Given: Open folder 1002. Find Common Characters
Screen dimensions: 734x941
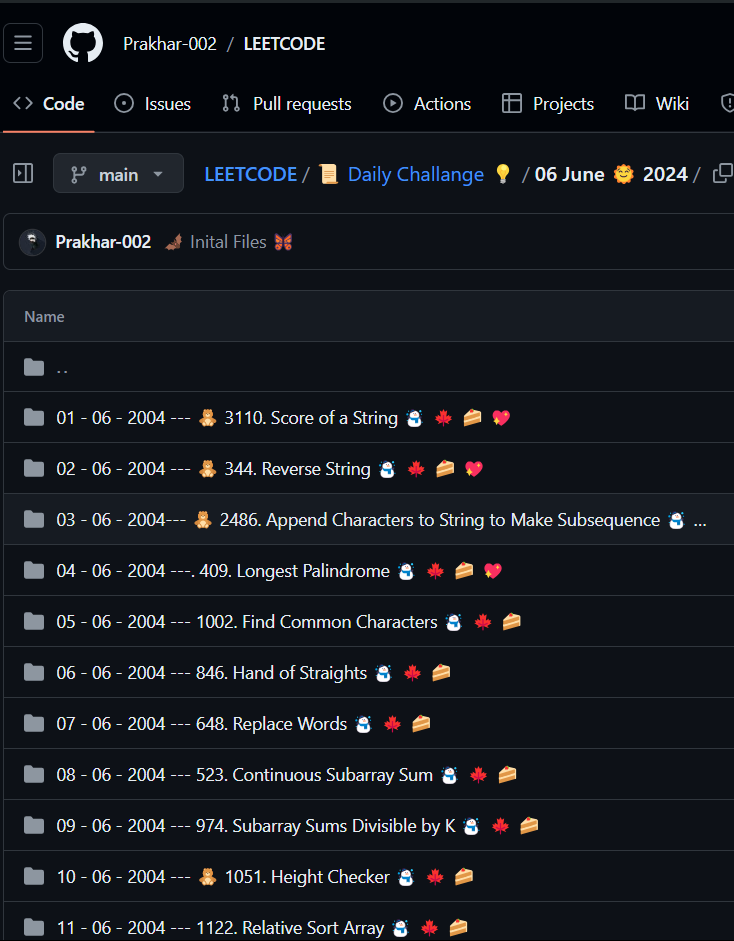Looking at the screenshot, I should click(289, 622).
